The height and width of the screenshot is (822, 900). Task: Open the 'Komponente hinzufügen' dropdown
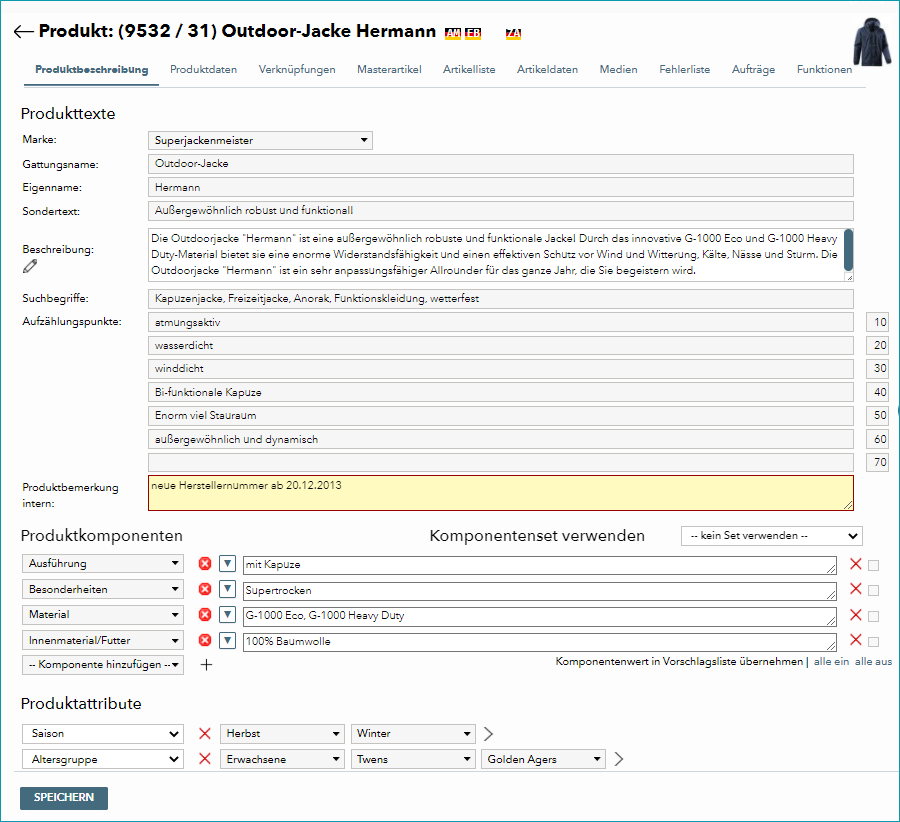(103, 665)
